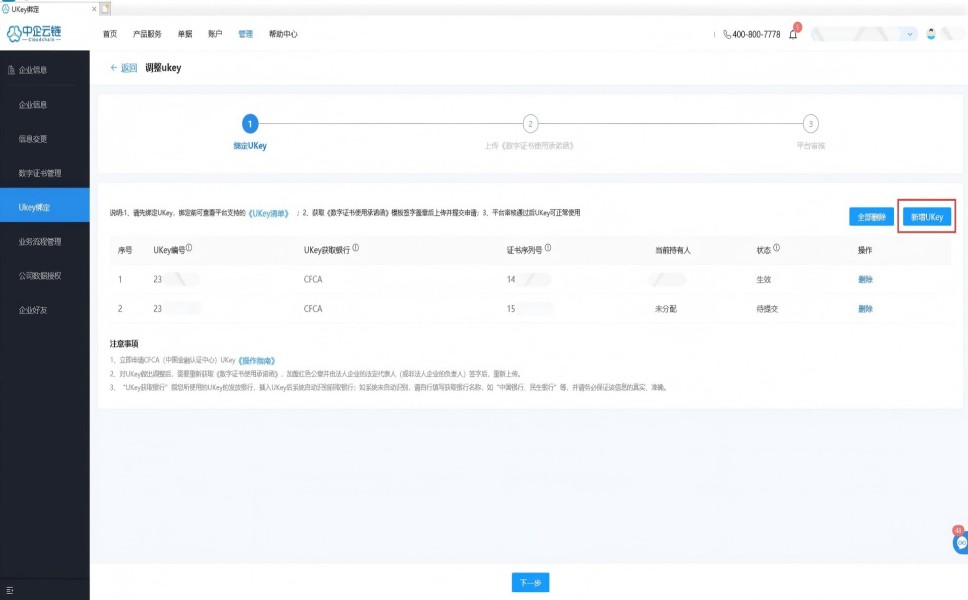Open 产品服务 in top navigation
Screen dimensions: 968x600
pos(147,34)
